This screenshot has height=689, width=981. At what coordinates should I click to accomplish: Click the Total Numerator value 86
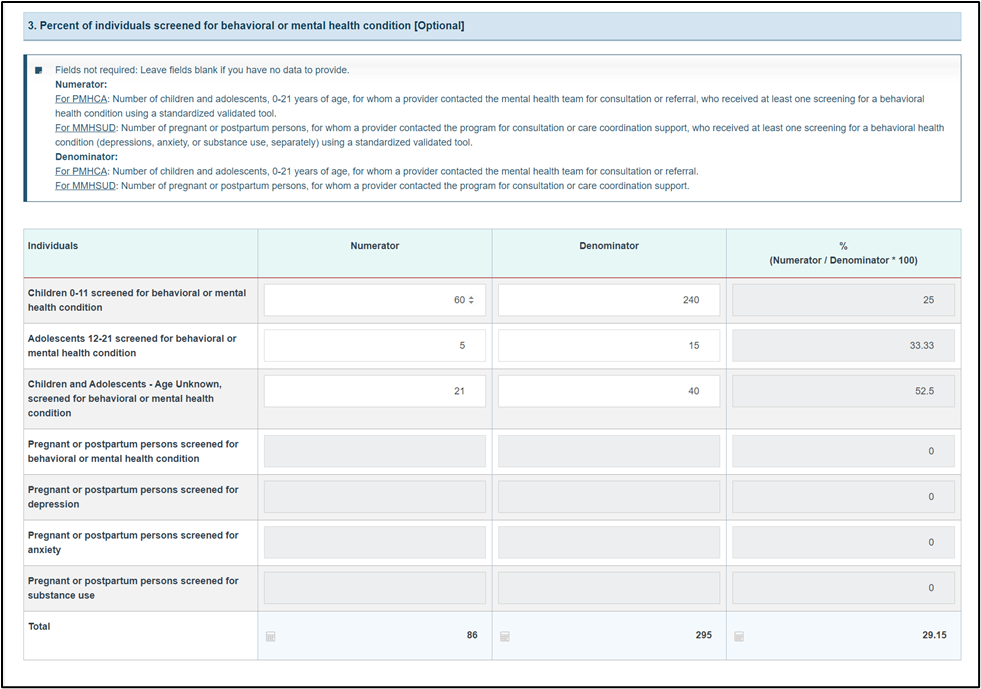[x=472, y=635]
